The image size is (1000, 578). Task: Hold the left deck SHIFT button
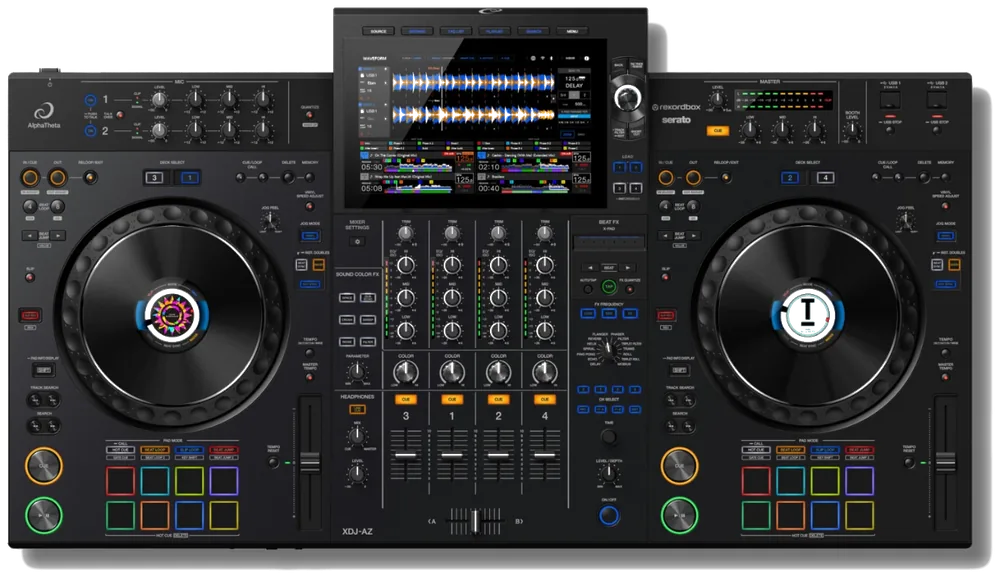click(44, 369)
